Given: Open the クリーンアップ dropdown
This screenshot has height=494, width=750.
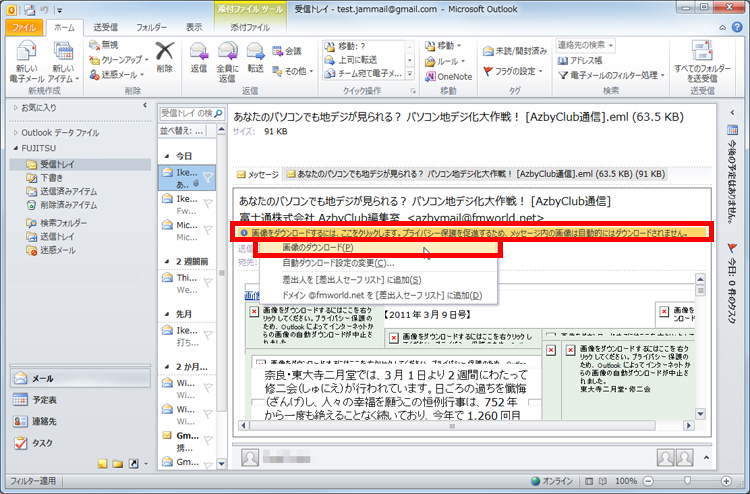Looking at the screenshot, I should click(119, 60).
